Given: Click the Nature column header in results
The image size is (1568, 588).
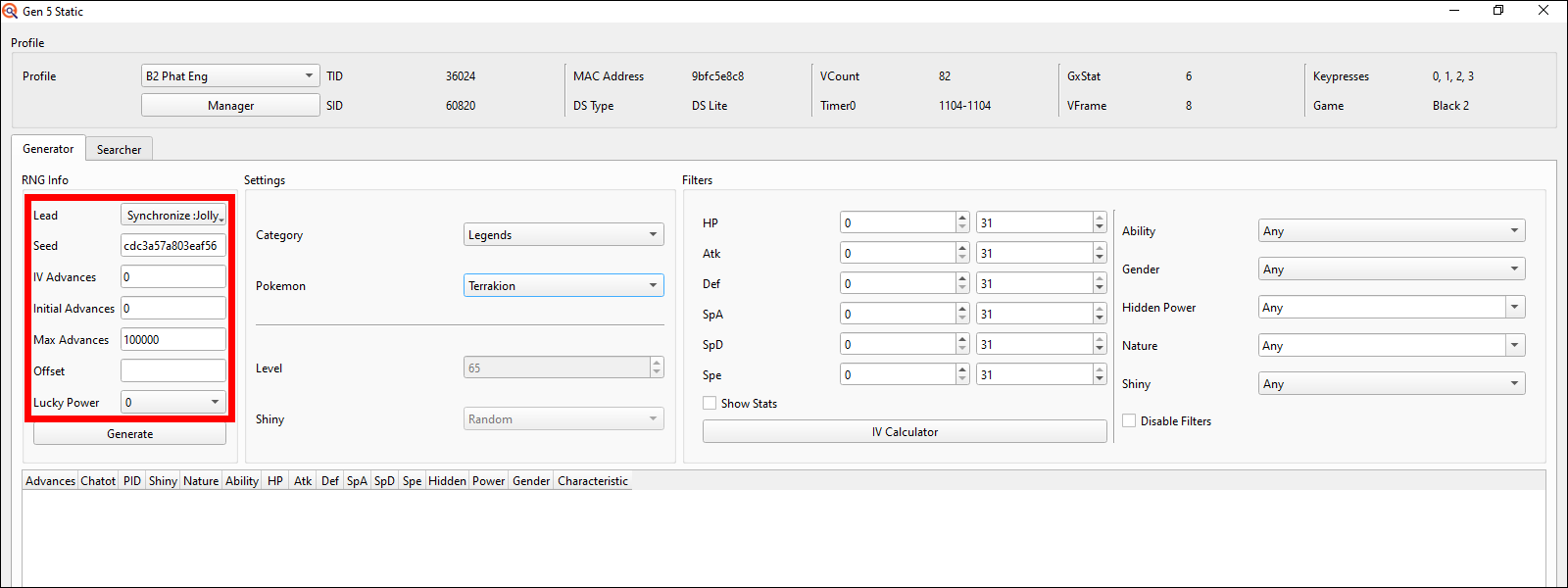Looking at the screenshot, I should [x=201, y=480].
